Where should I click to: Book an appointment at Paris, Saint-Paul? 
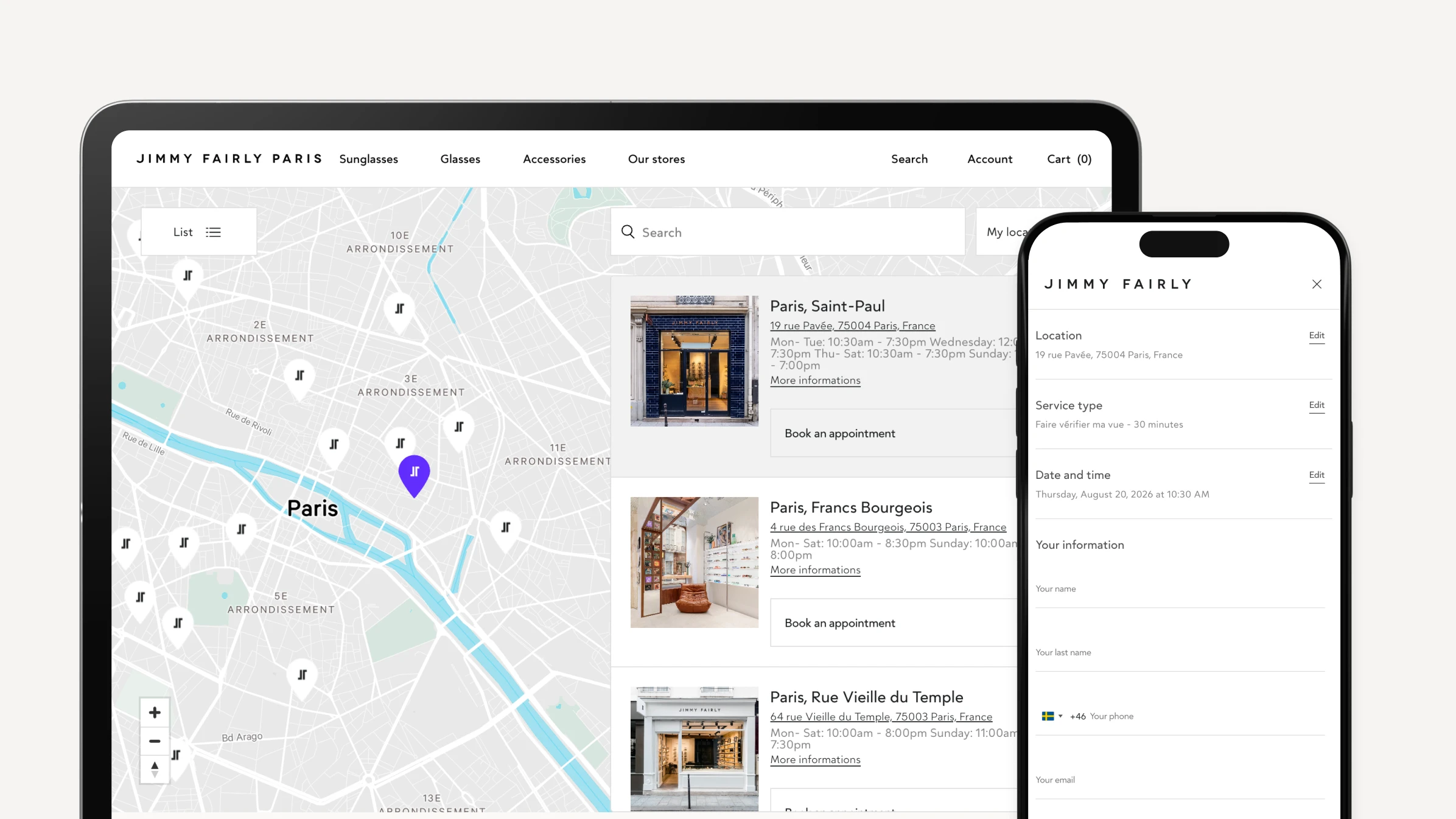click(894, 433)
